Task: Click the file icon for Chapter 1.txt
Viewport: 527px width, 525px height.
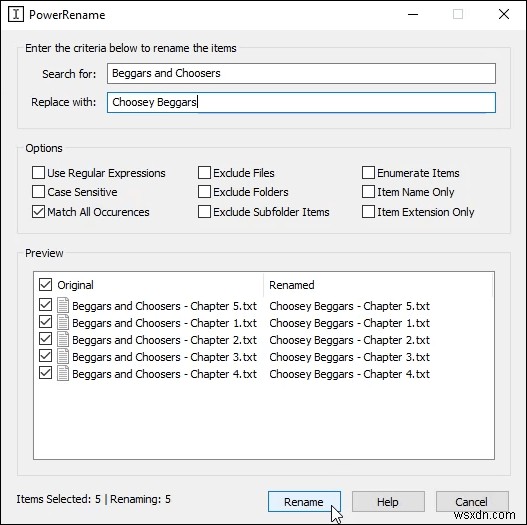Action: point(63,322)
